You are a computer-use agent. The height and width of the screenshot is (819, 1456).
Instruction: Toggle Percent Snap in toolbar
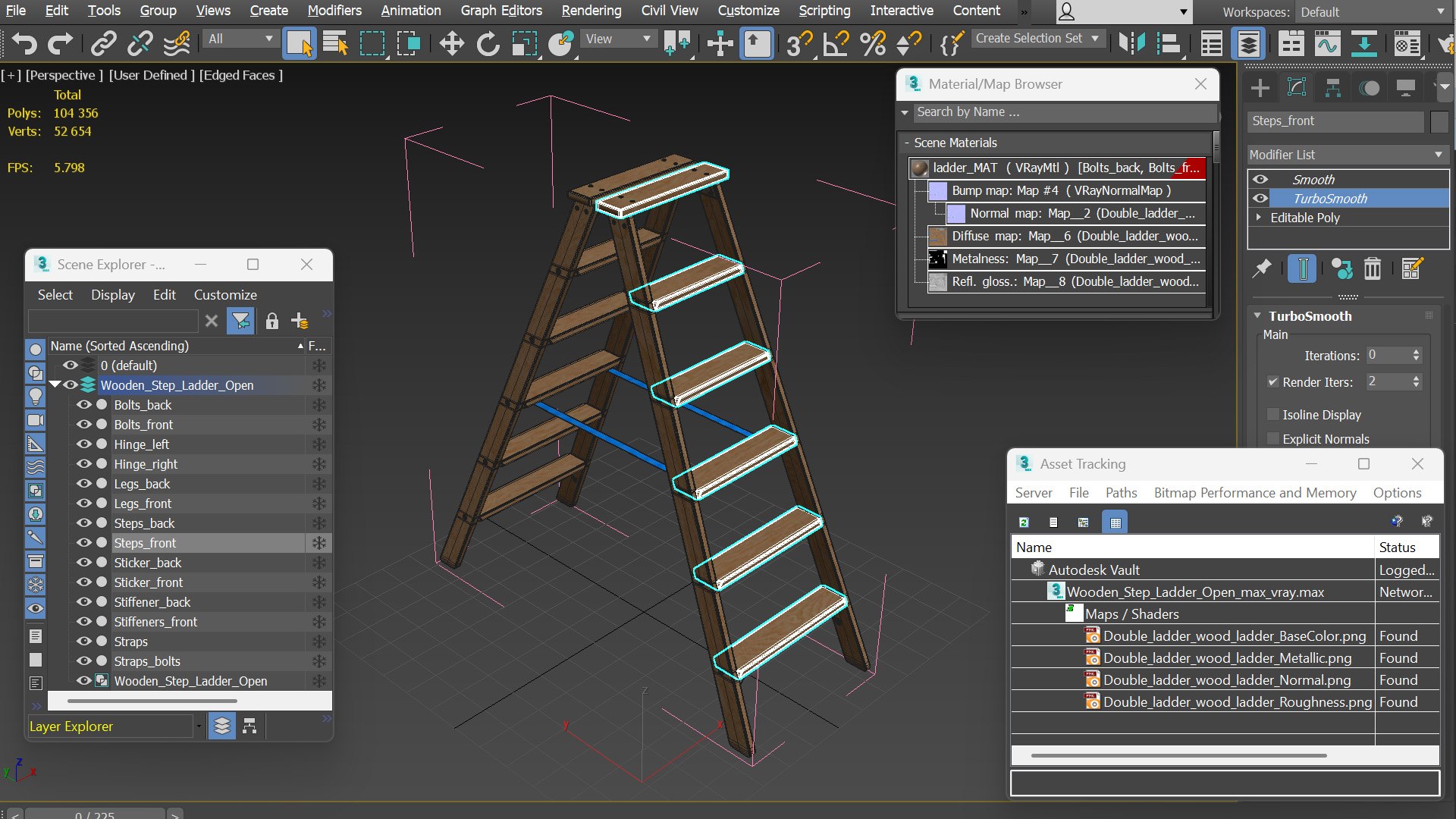point(872,43)
